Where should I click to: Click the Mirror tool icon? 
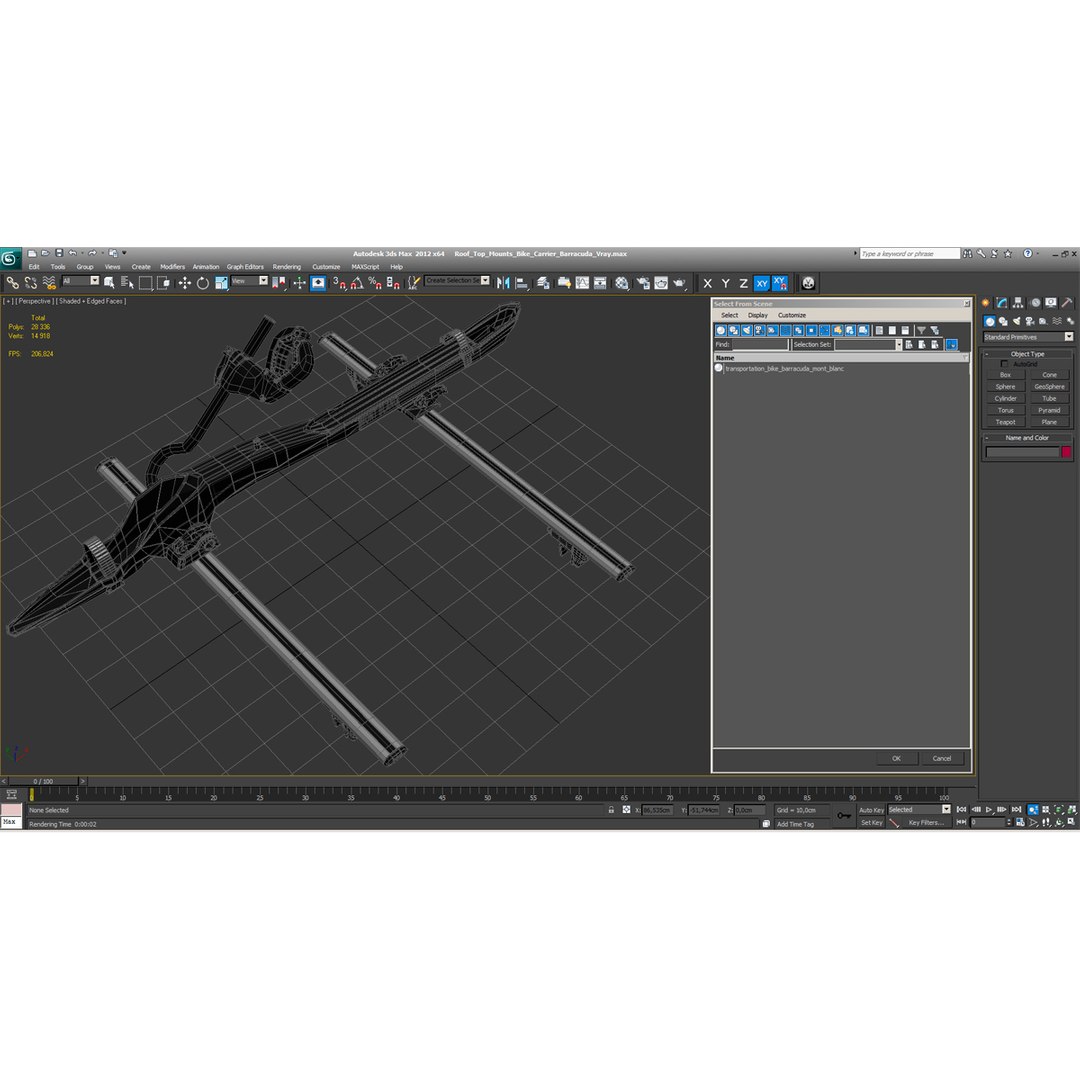[x=503, y=283]
